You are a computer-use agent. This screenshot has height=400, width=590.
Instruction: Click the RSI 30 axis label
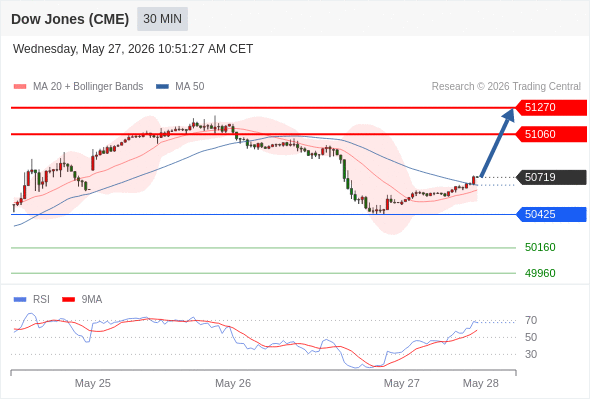531,354
